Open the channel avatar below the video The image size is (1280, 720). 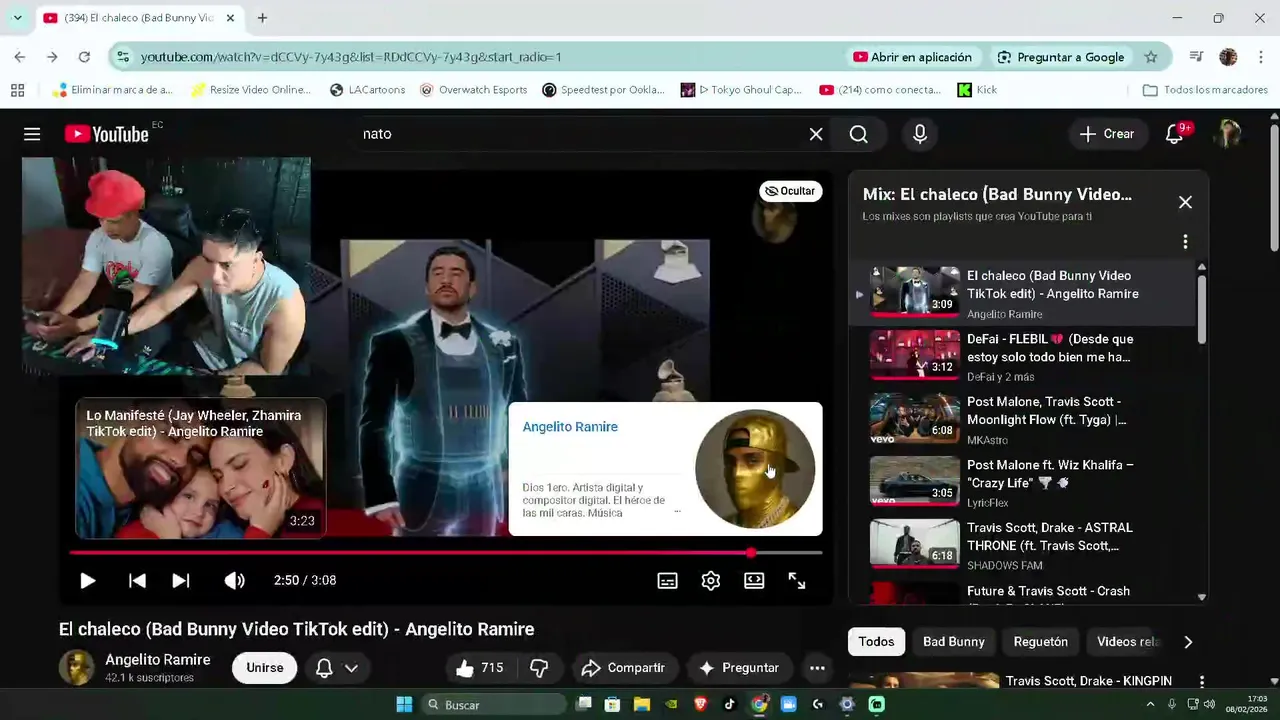point(77,668)
